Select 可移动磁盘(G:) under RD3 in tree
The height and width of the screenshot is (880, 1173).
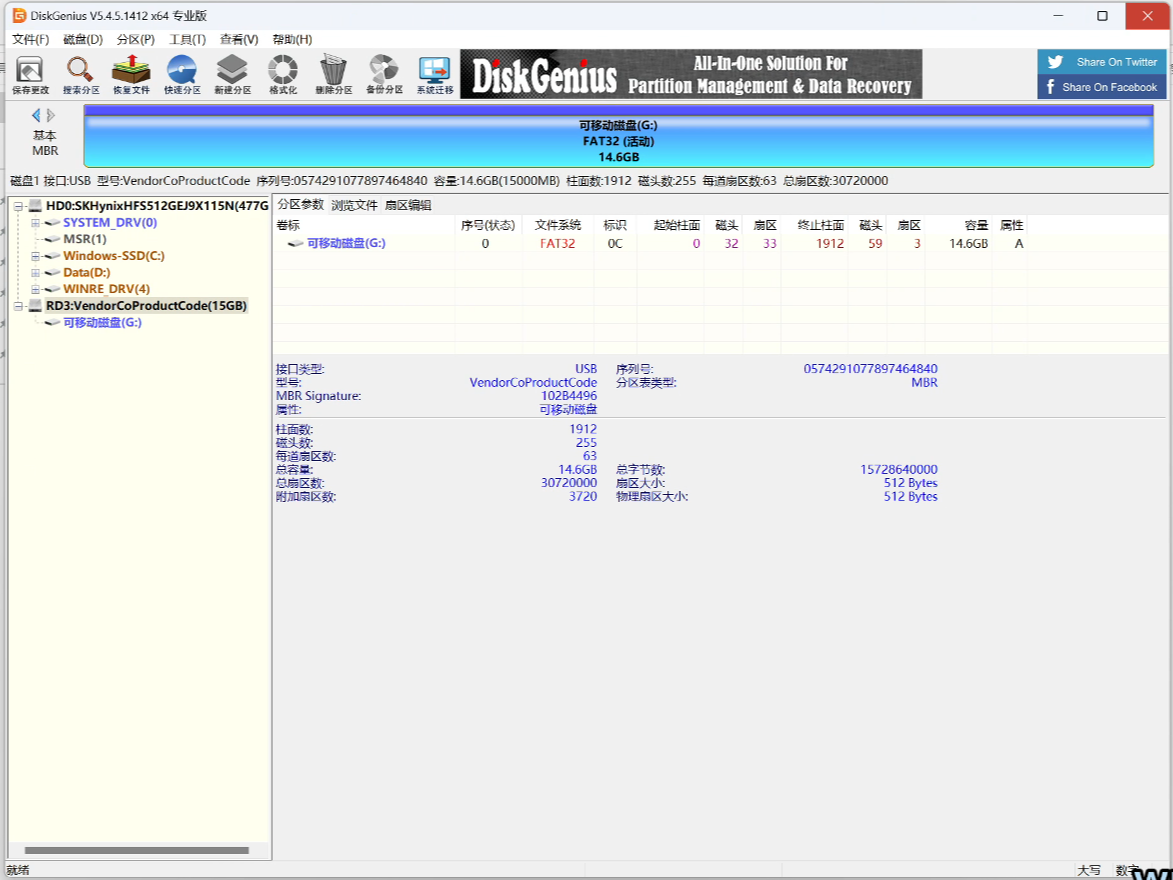(x=102, y=323)
